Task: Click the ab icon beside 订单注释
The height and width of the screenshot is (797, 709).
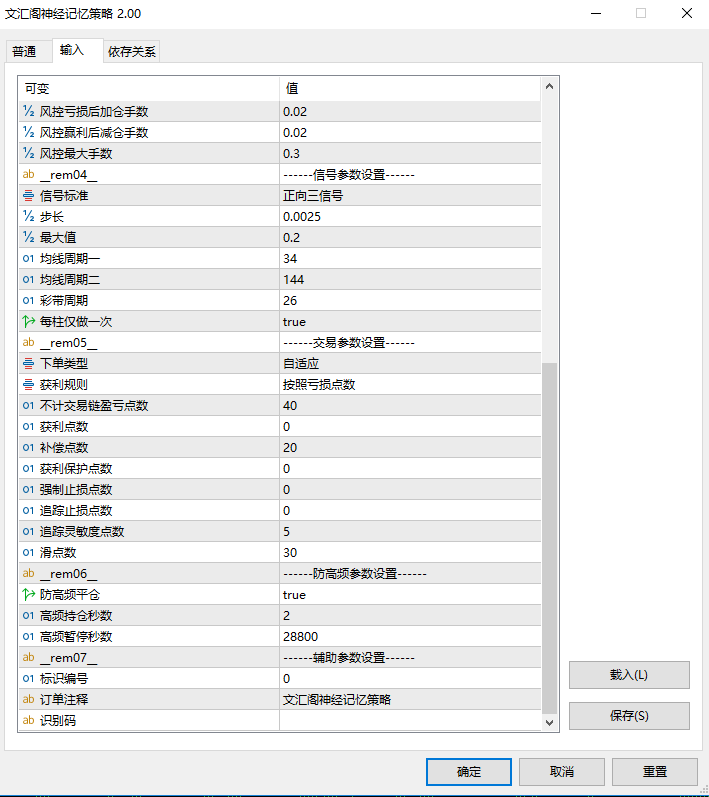Action: (28, 700)
